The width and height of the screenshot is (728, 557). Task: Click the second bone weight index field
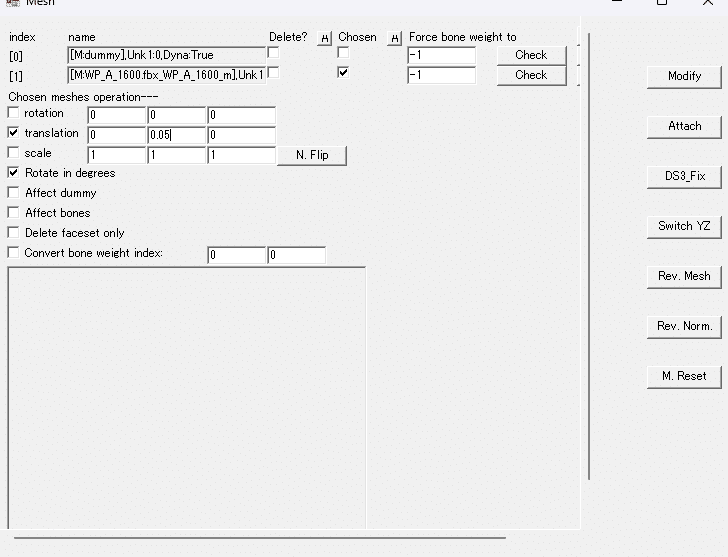click(297, 255)
